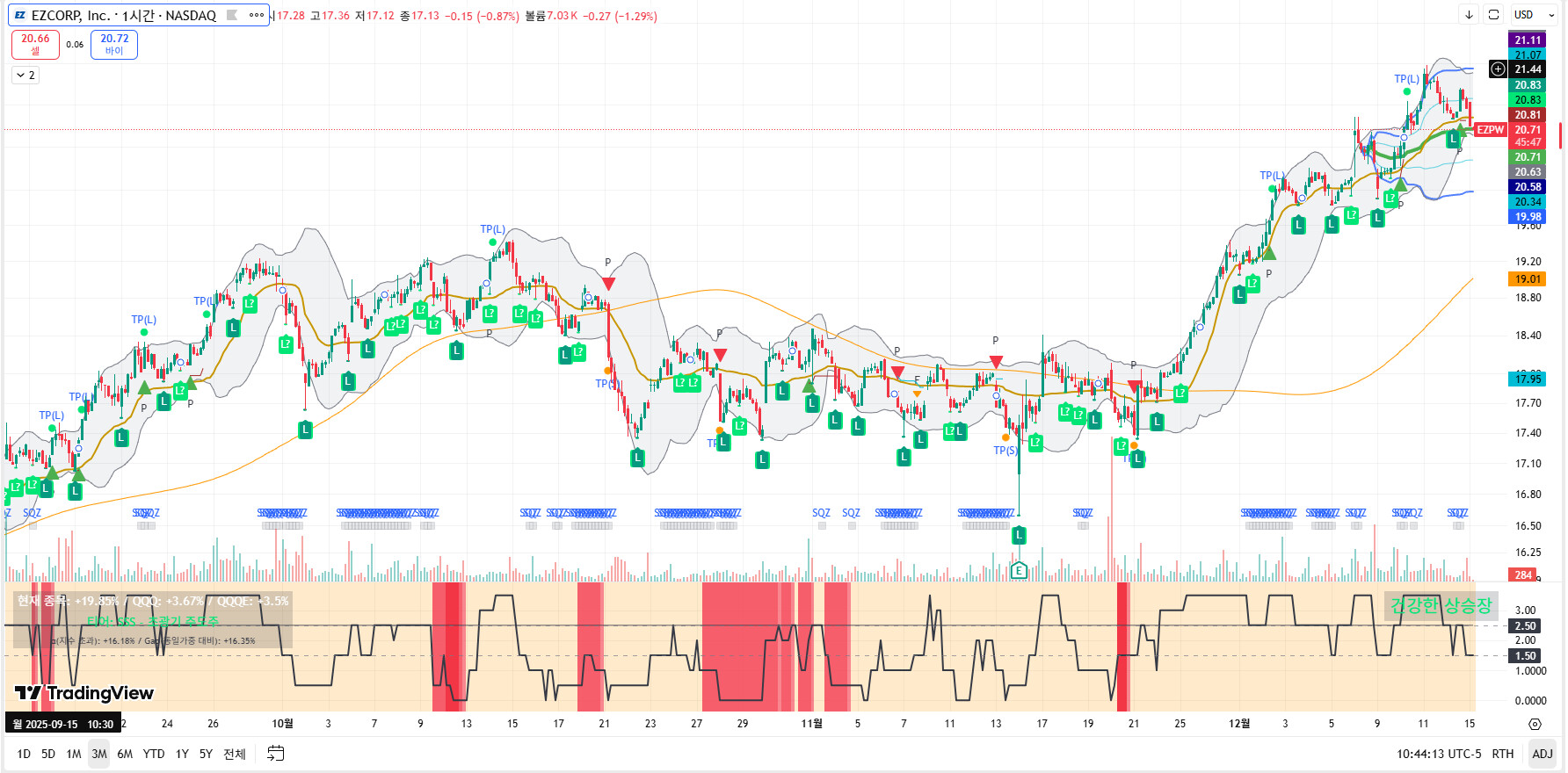Click the red EZPW price line label
This screenshot has height=773, width=1568.
pos(1490,130)
